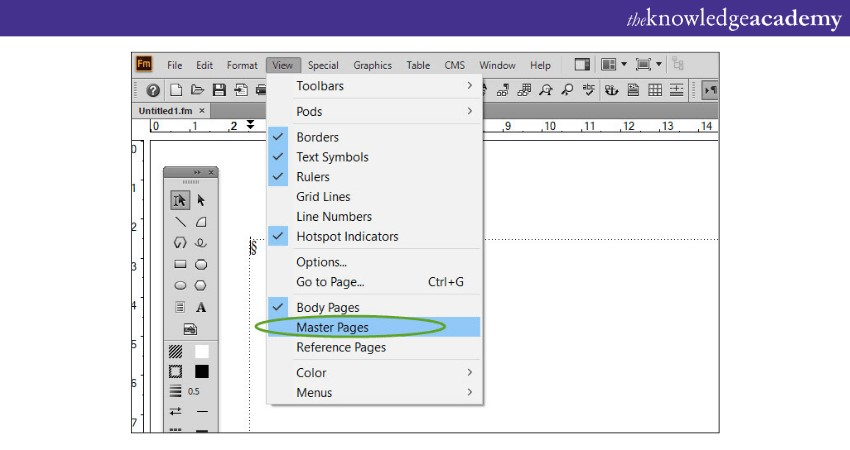Choose the Rectangle drawing tool
Screen dimensions: 850x450
pyautogui.click(x=180, y=265)
